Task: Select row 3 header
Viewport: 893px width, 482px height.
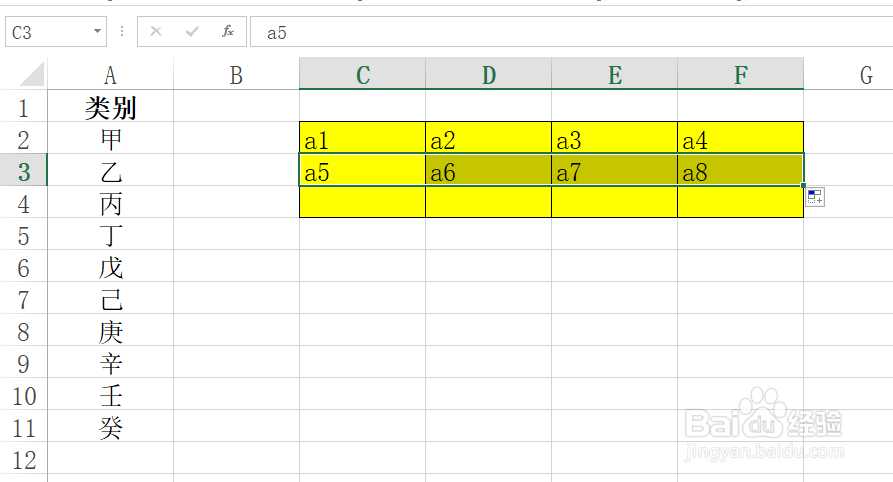Action: [23, 170]
